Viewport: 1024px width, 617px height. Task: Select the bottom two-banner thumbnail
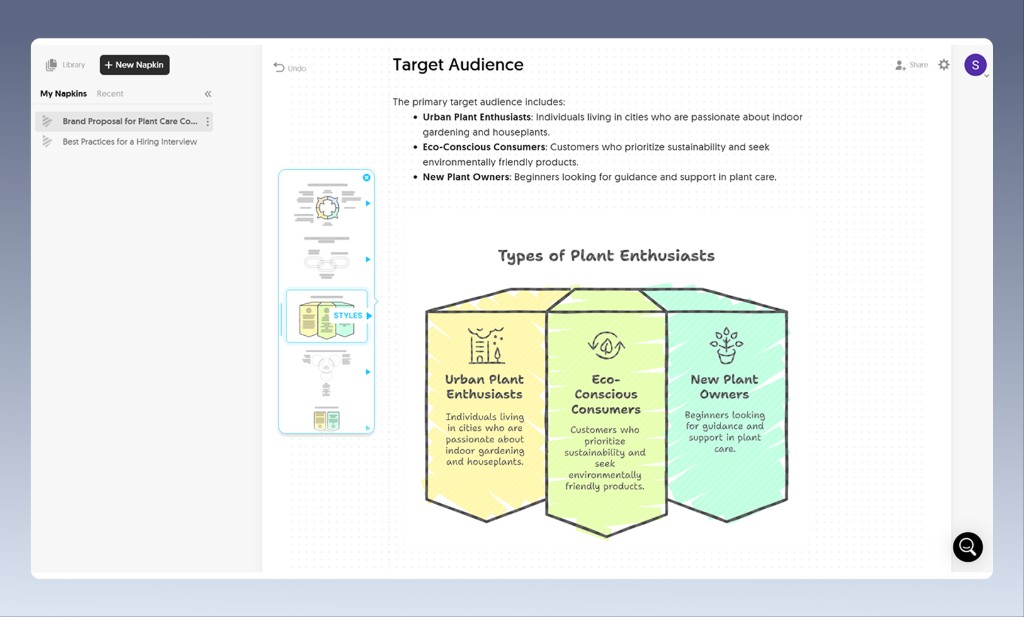326,418
